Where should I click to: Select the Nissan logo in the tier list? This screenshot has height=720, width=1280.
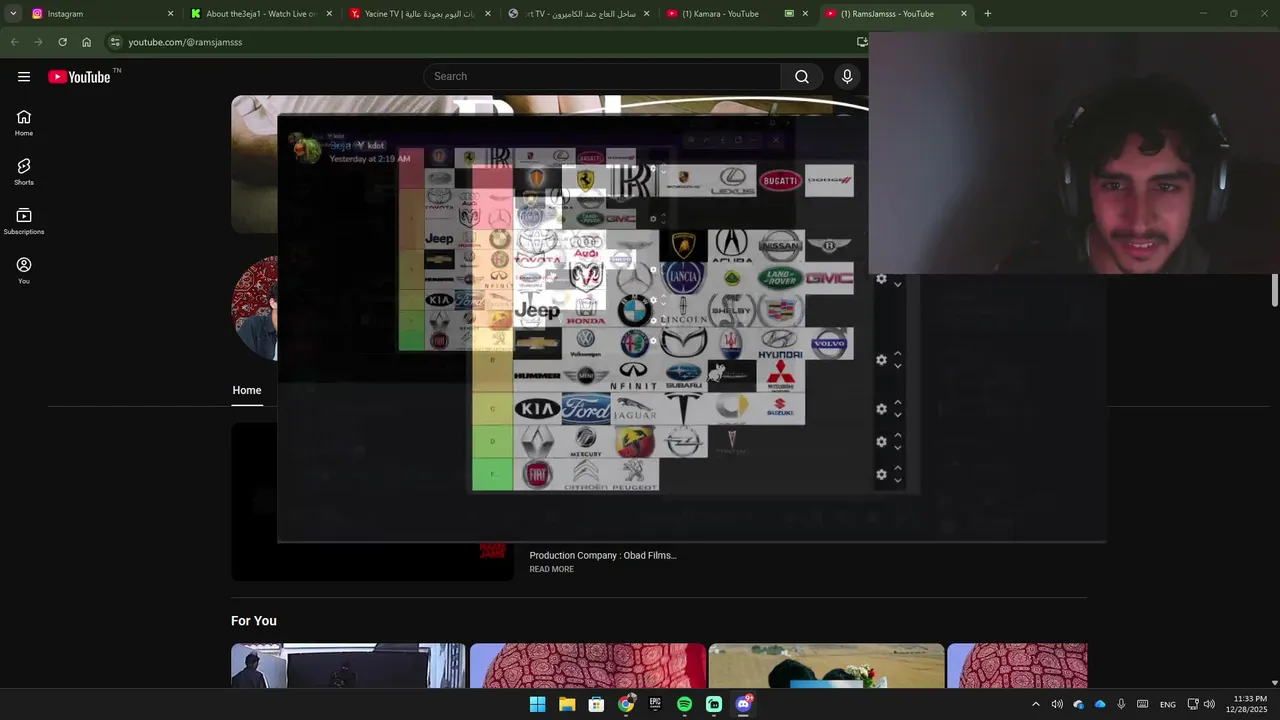780,245
